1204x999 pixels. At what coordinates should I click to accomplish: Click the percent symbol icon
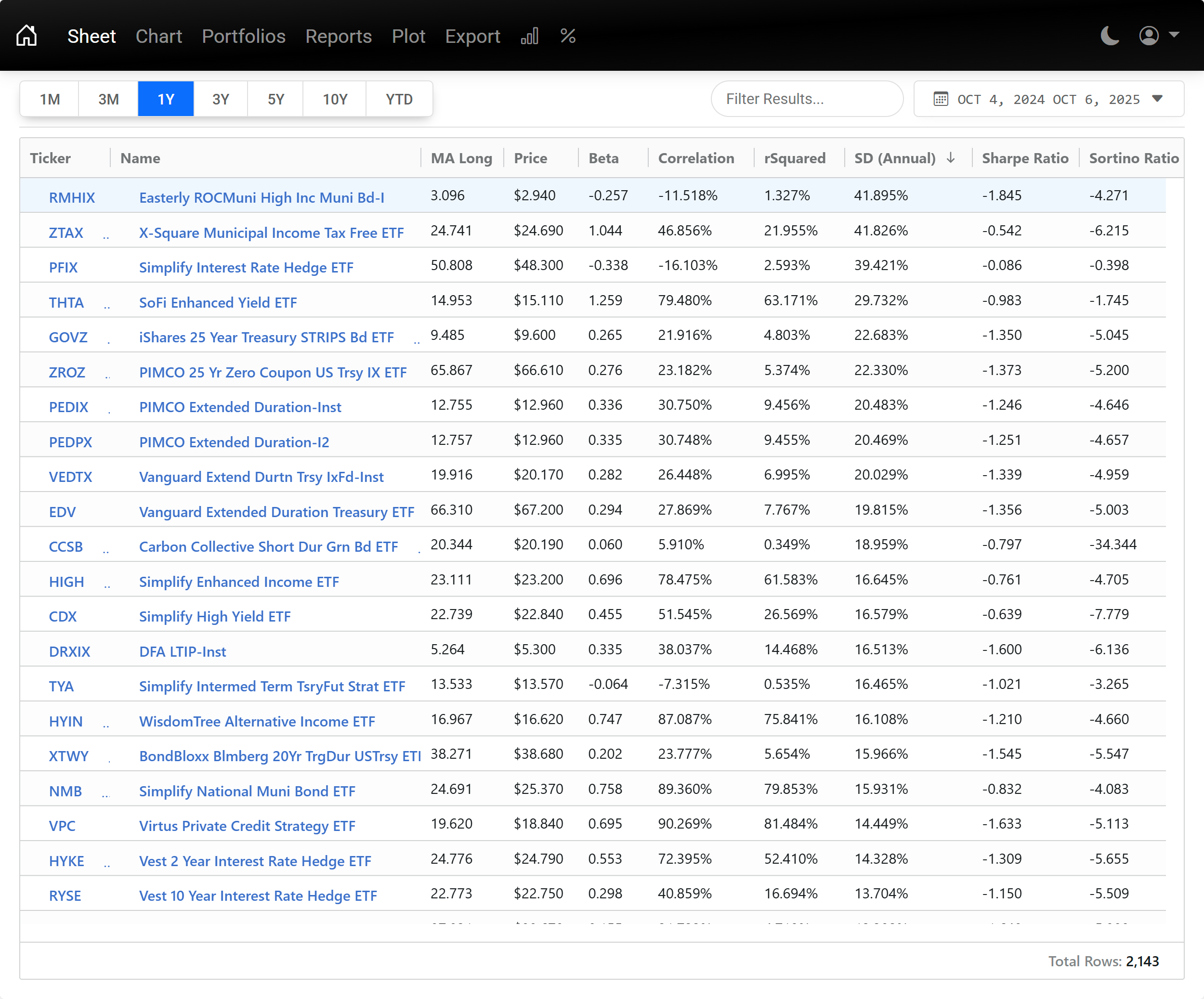pos(568,36)
